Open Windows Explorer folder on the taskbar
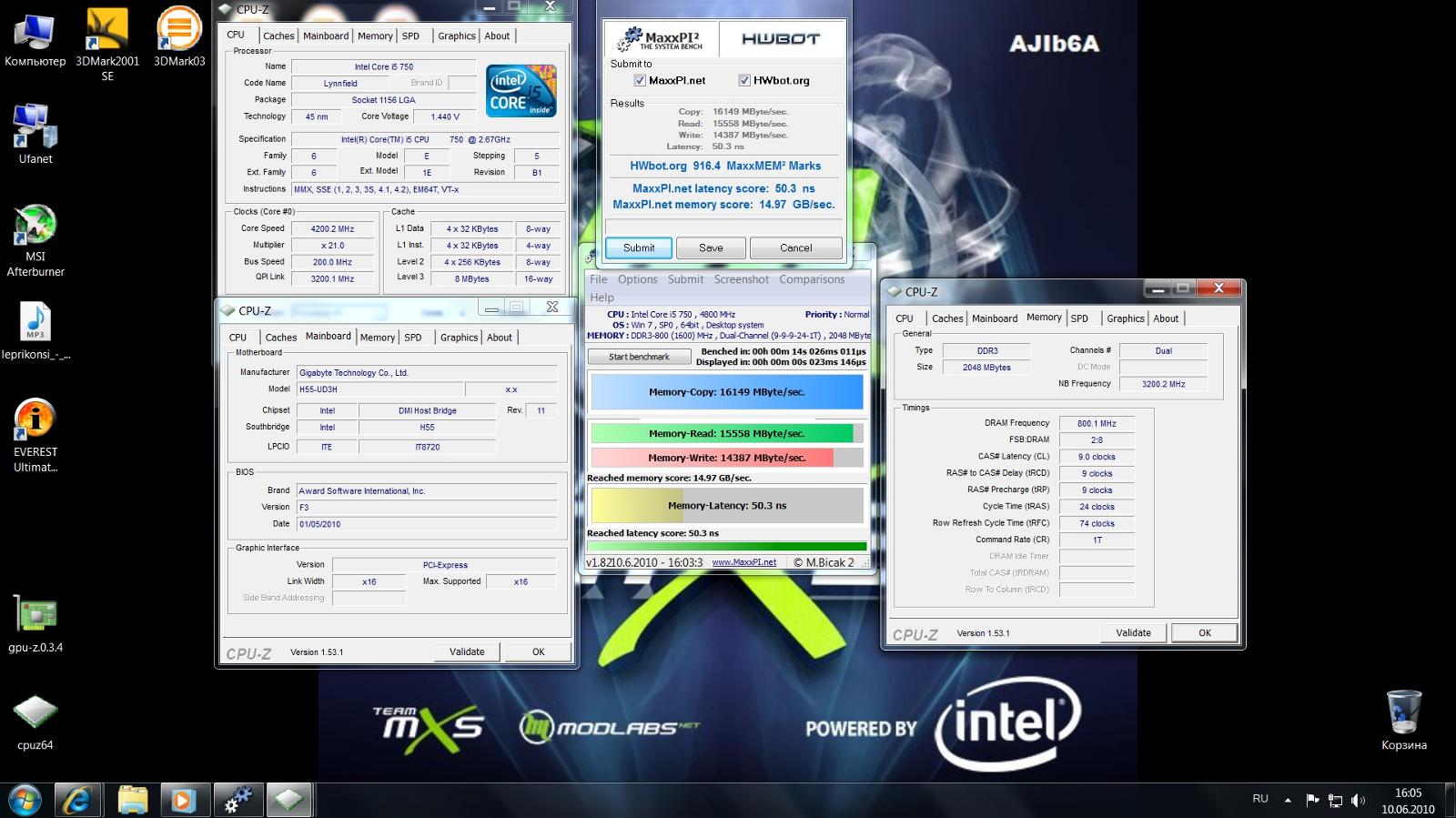The width and height of the screenshot is (1456, 818). (x=133, y=801)
